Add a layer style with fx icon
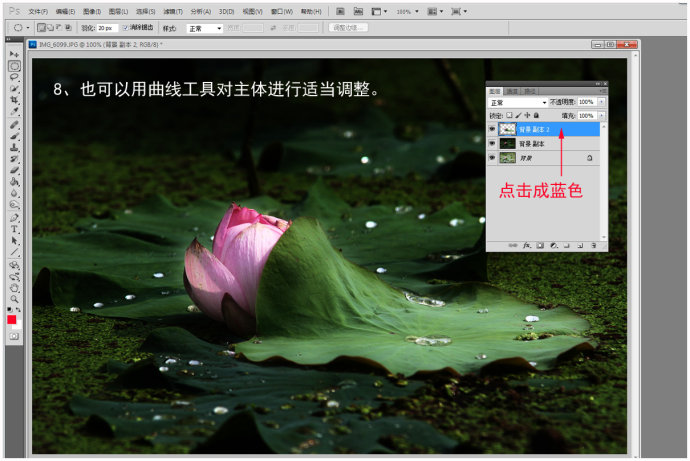 tap(526, 245)
